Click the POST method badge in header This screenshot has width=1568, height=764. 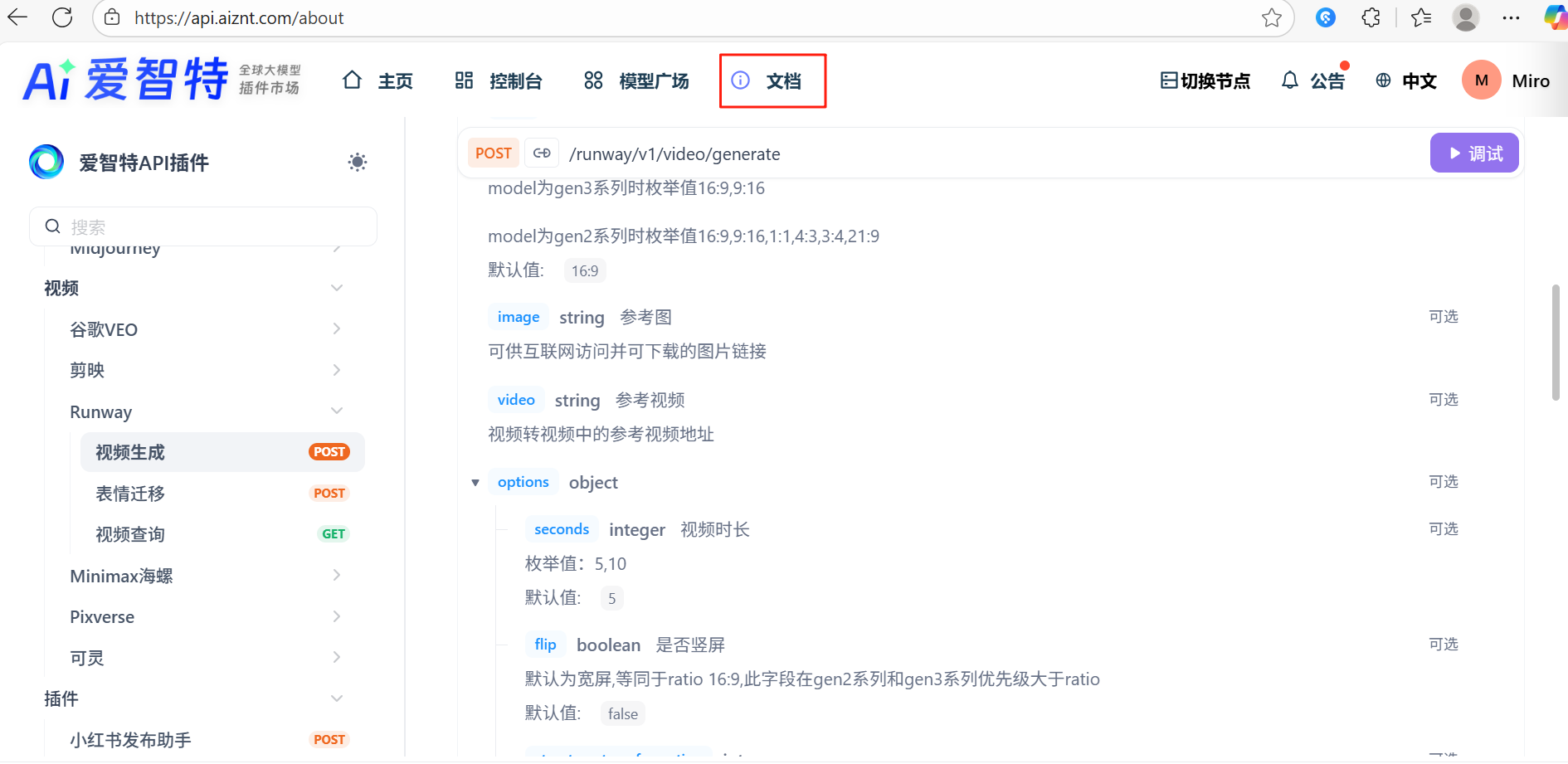[x=494, y=153]
